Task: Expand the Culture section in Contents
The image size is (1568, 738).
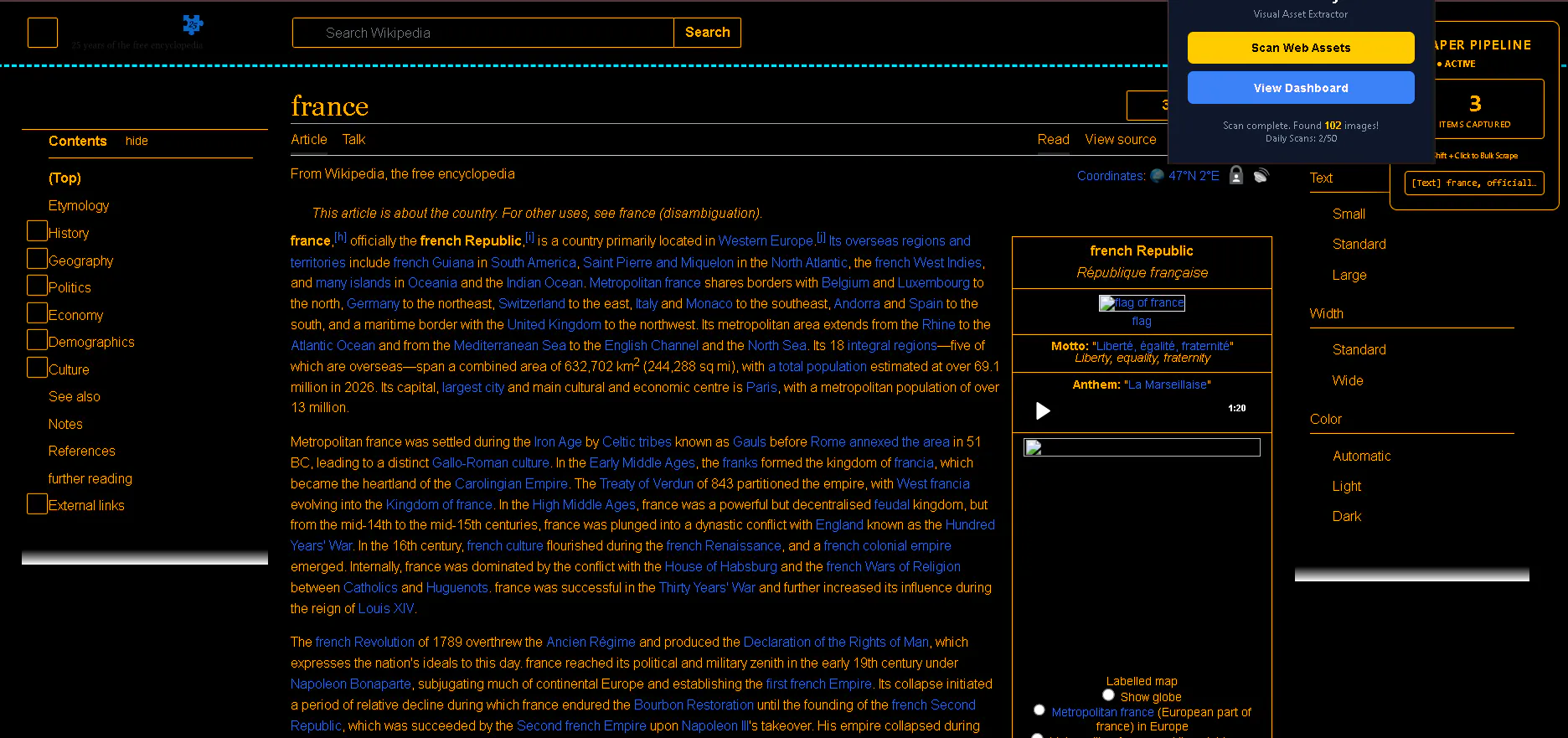Action: click(x=37, y=368)
